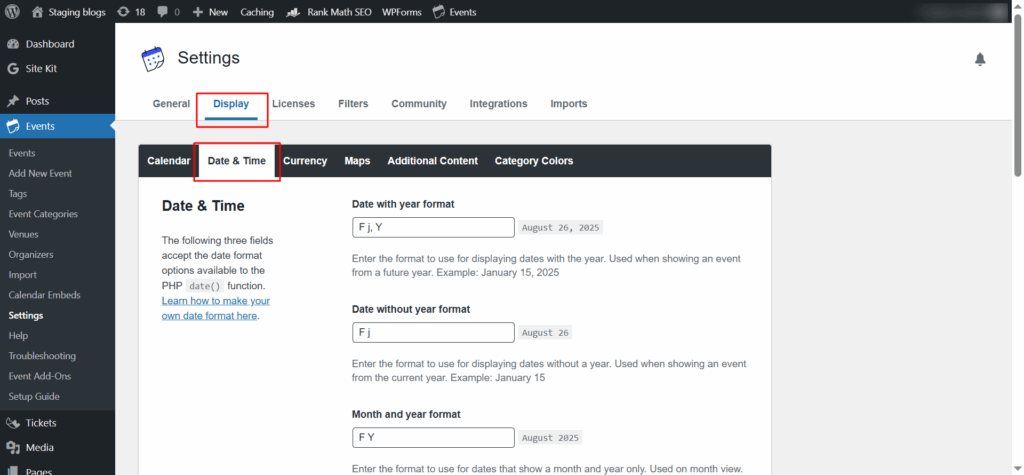Image resolution: width=1024 pixels, height=475 pixels.
Task: Switch to the Community tab
Action: coord(419,104)
